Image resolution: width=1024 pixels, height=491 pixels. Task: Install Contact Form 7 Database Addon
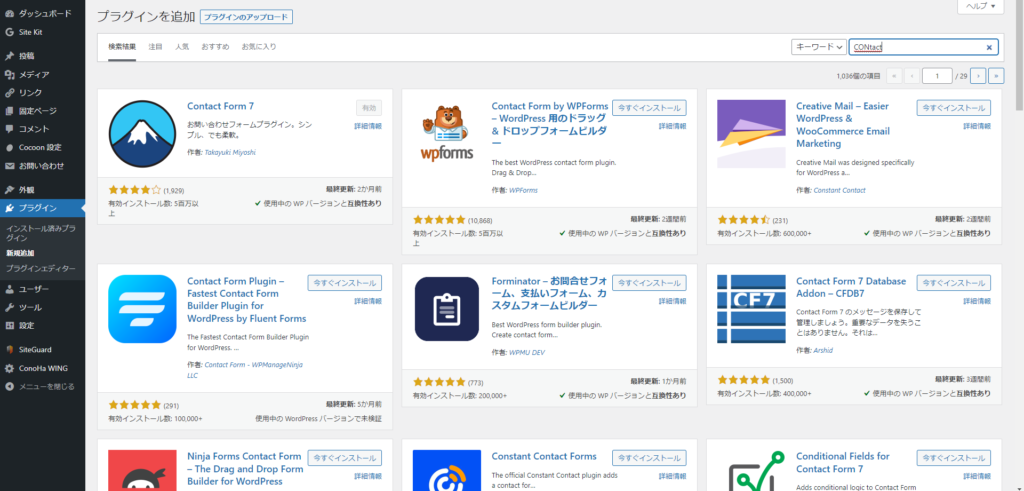coord(954,283)
